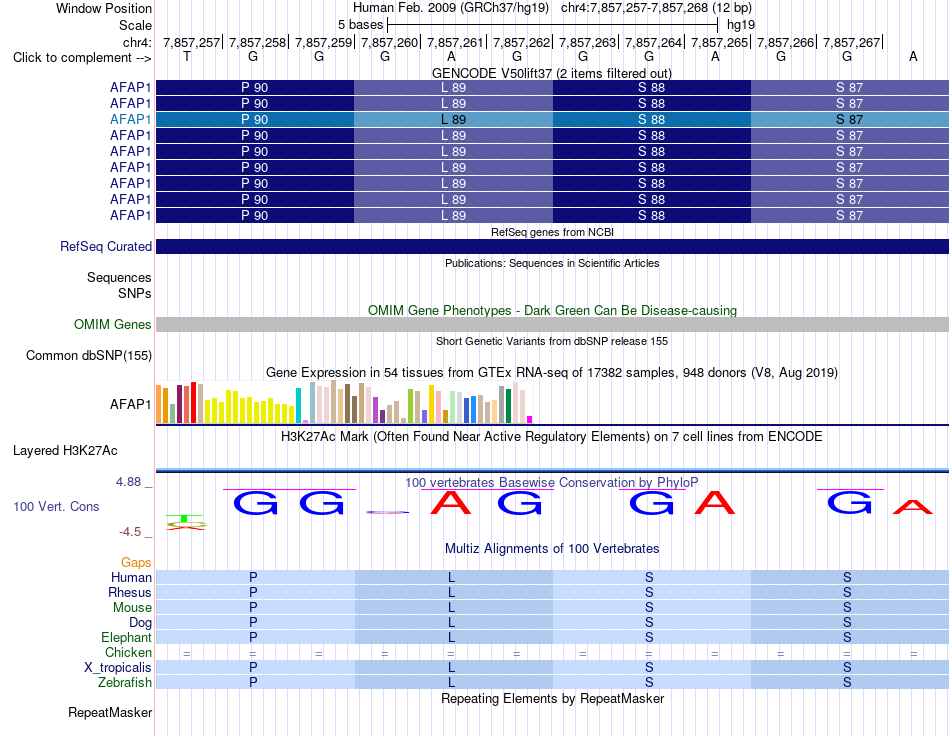This screenshot has height=736, width=950.
Task: Click the 'Human' species label
Action: [131, 577]
